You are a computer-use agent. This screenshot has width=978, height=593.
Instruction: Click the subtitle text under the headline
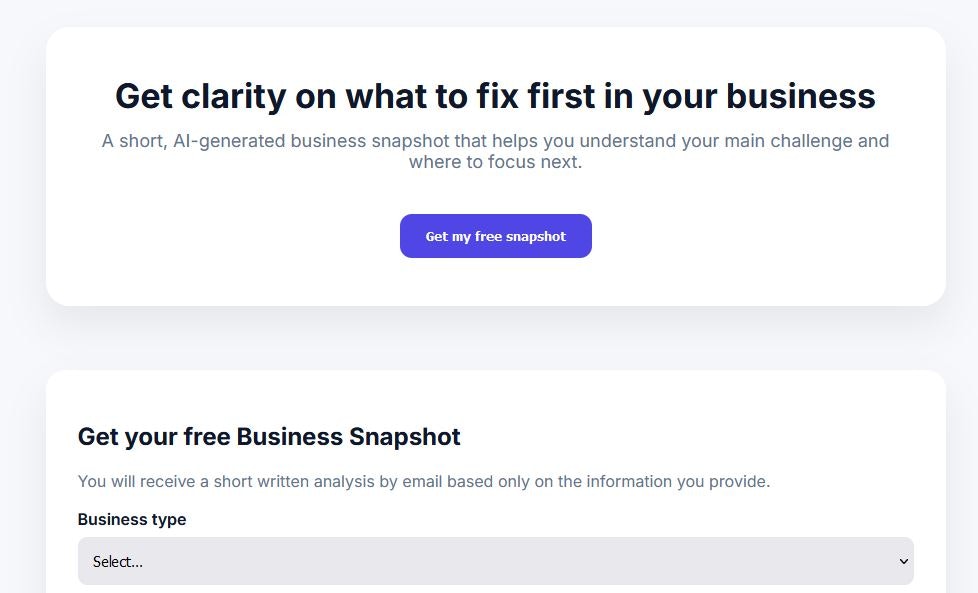coord(495,150)
